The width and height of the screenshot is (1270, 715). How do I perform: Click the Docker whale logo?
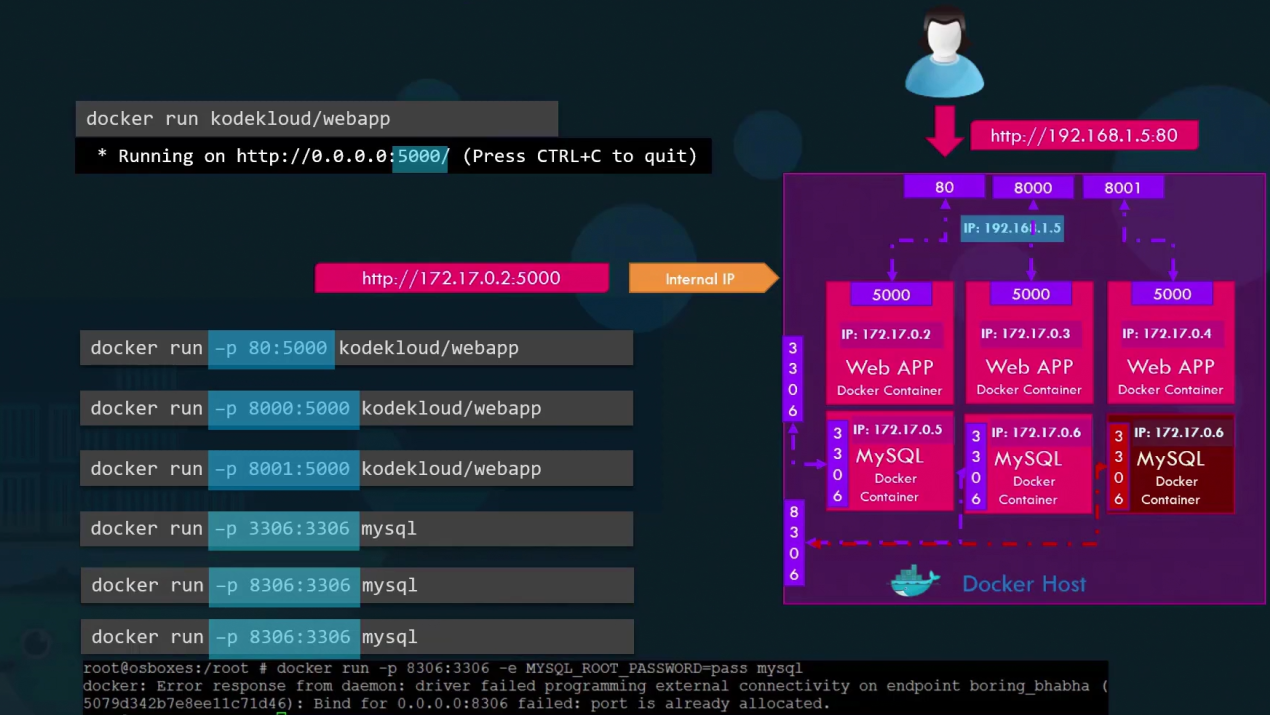click(915, 581)
